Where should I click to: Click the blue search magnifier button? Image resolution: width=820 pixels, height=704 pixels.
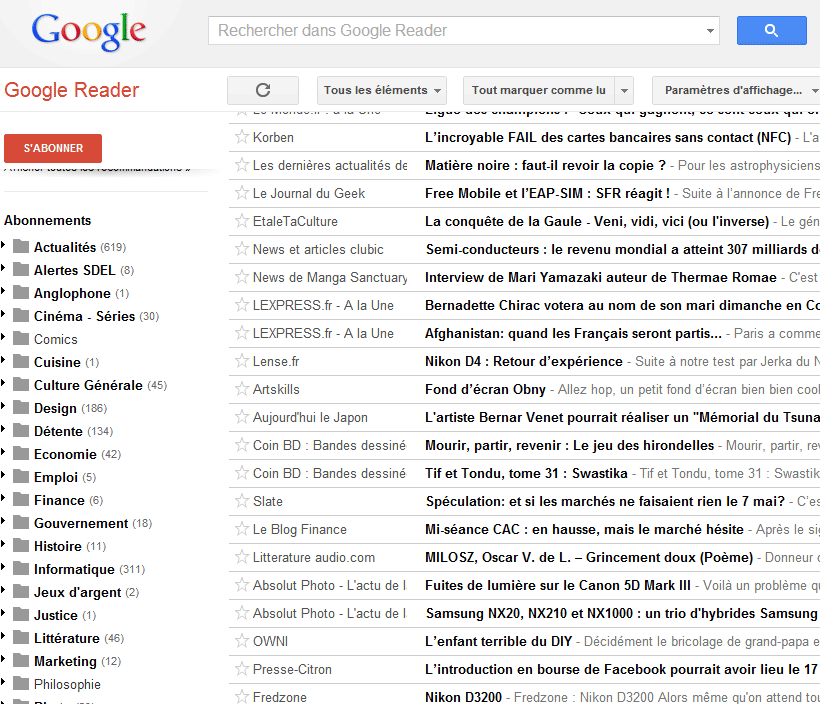pyautogui.click(x=771, y=31)
